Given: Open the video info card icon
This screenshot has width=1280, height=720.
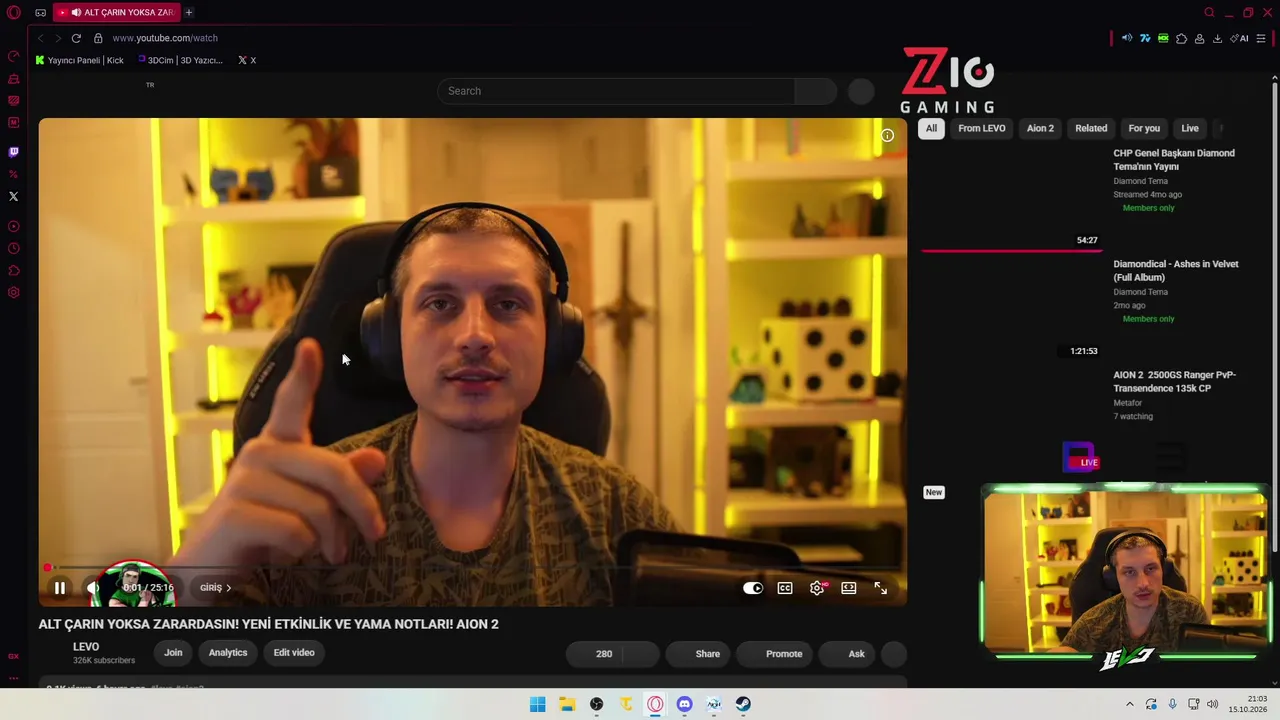Looking at the screenshot, I should 887,136.
